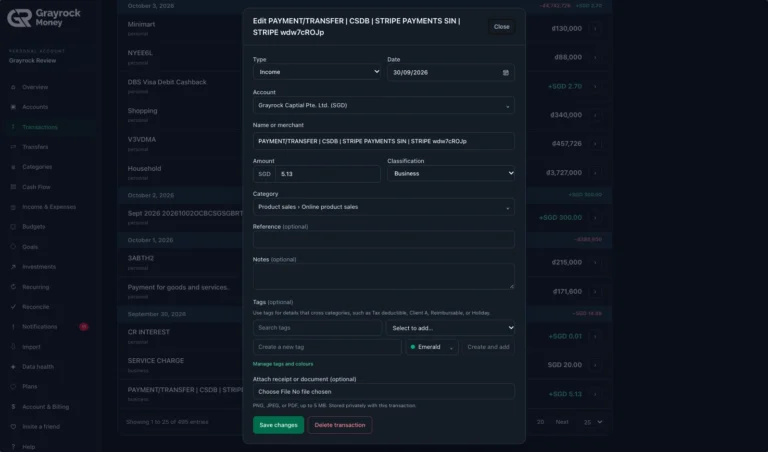Screen dimensions: 768x452
Task: Click the +SGD 300.00 amount
Action: [560, 218]
